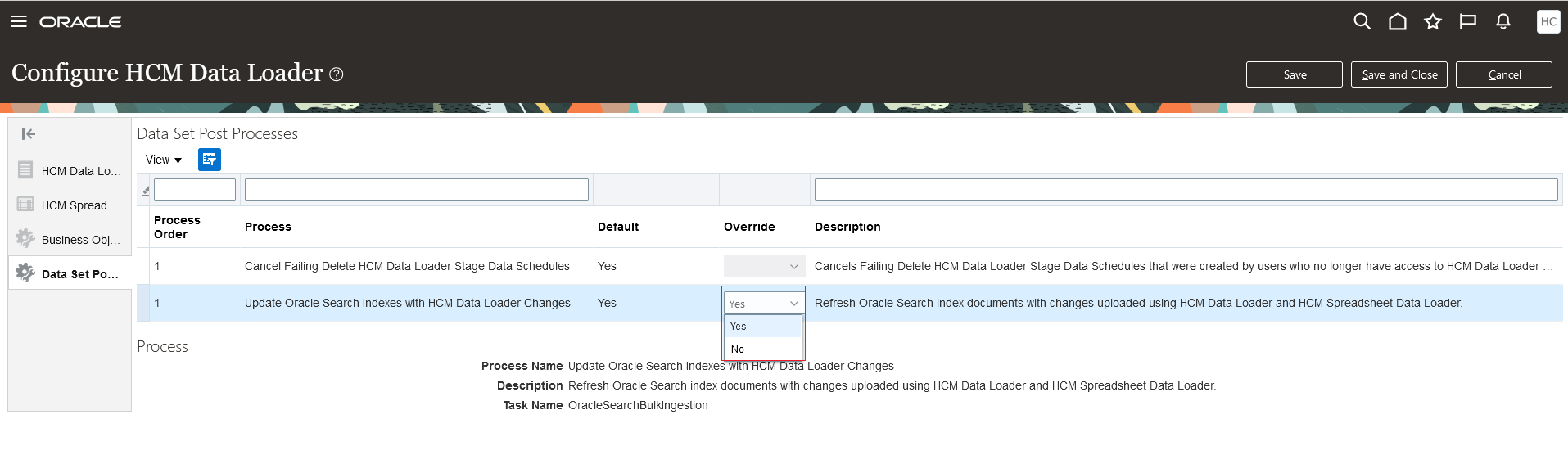
Task: Click Refresh Oracle Search index description cell
Action: click(x=1138, y=303)
